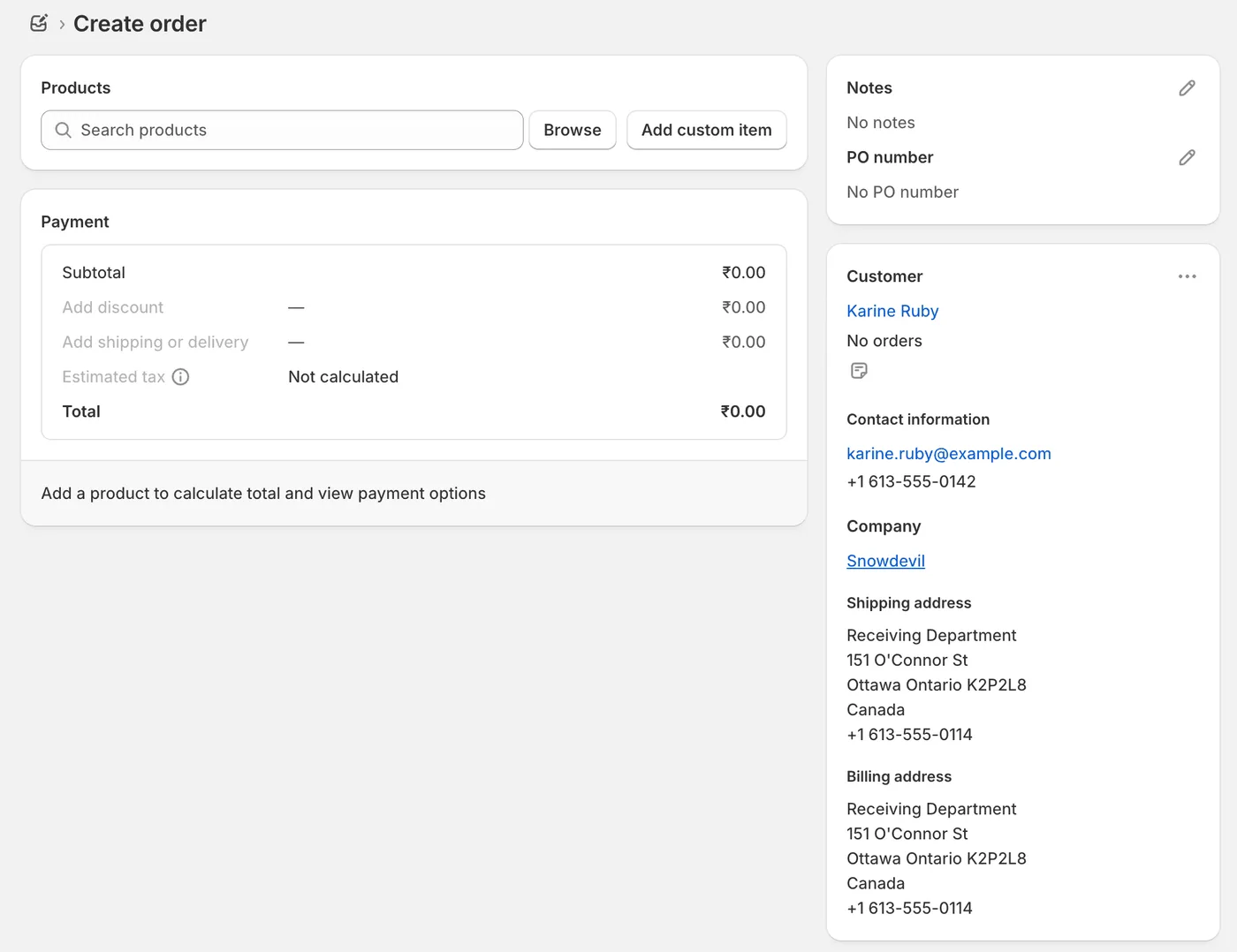Image resolution: width=1237 pixels, height=952 pixels.
Task: Click the karine.ruby@example.com email link
Action: 949,454
